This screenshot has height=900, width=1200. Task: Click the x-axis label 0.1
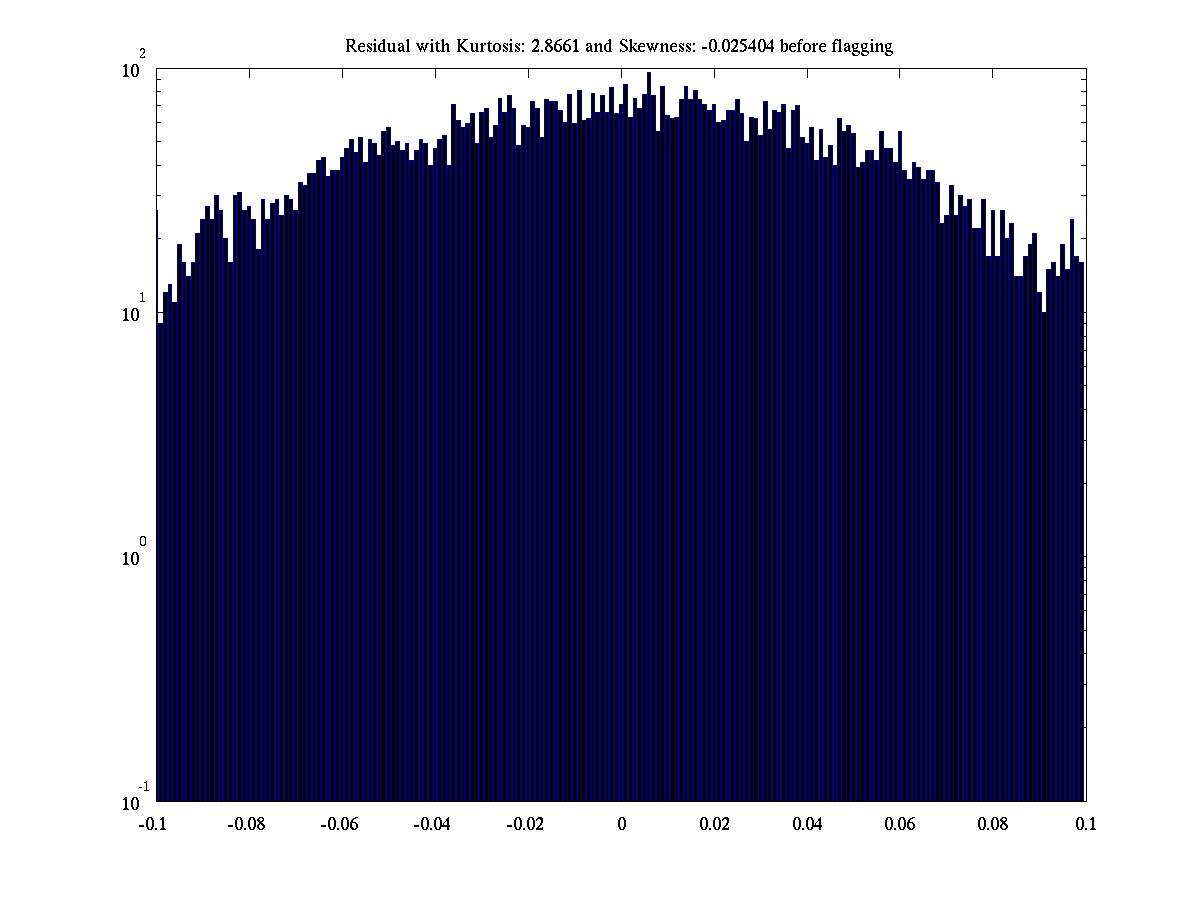pyautogui.click(x=1086, y=825)
